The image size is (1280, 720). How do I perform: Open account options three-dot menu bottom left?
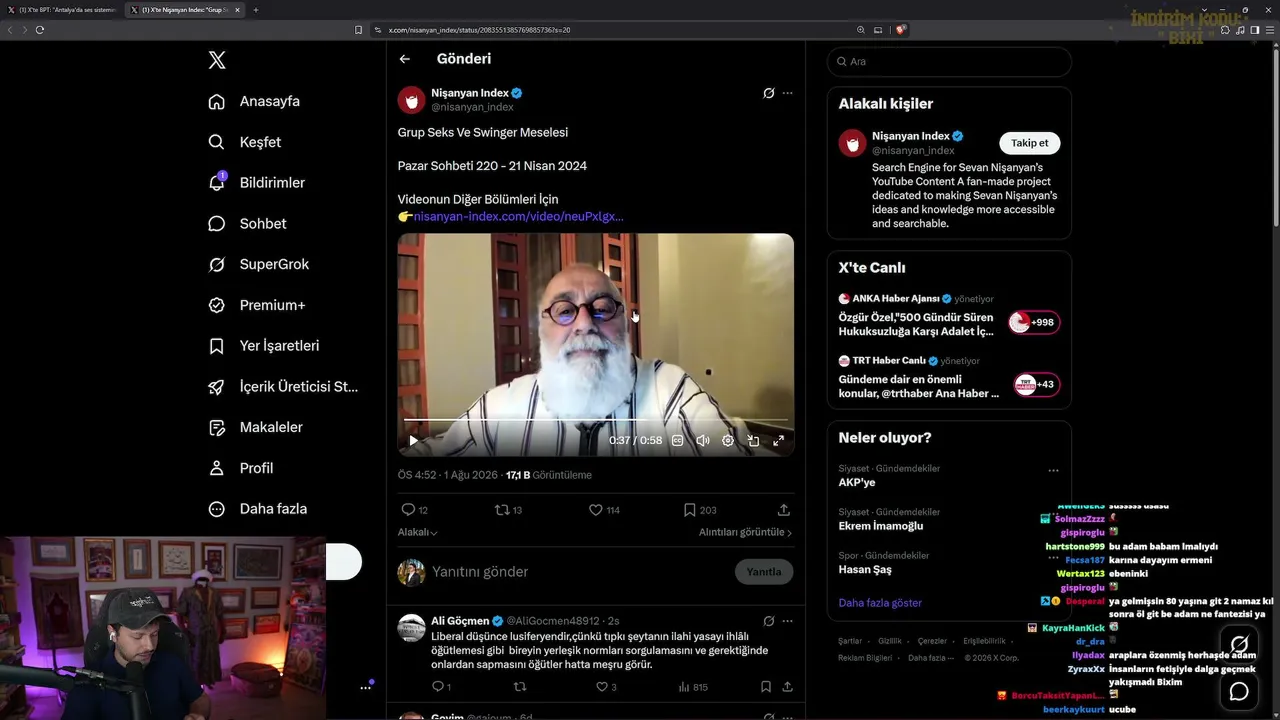[x=365, y=687]
